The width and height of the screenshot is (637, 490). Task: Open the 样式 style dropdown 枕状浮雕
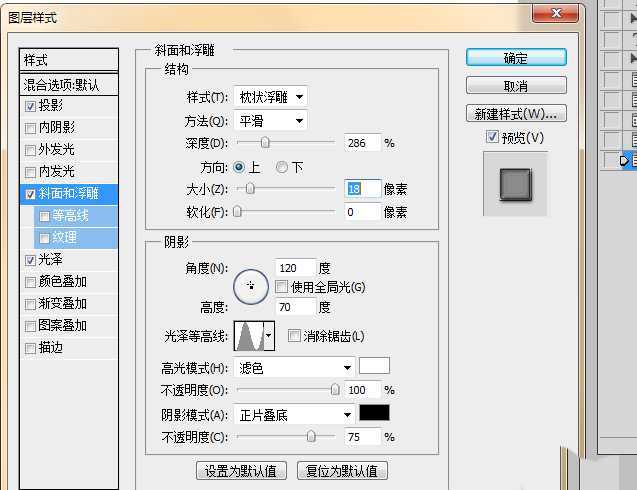pyautogui.click(x=270, y=97)
